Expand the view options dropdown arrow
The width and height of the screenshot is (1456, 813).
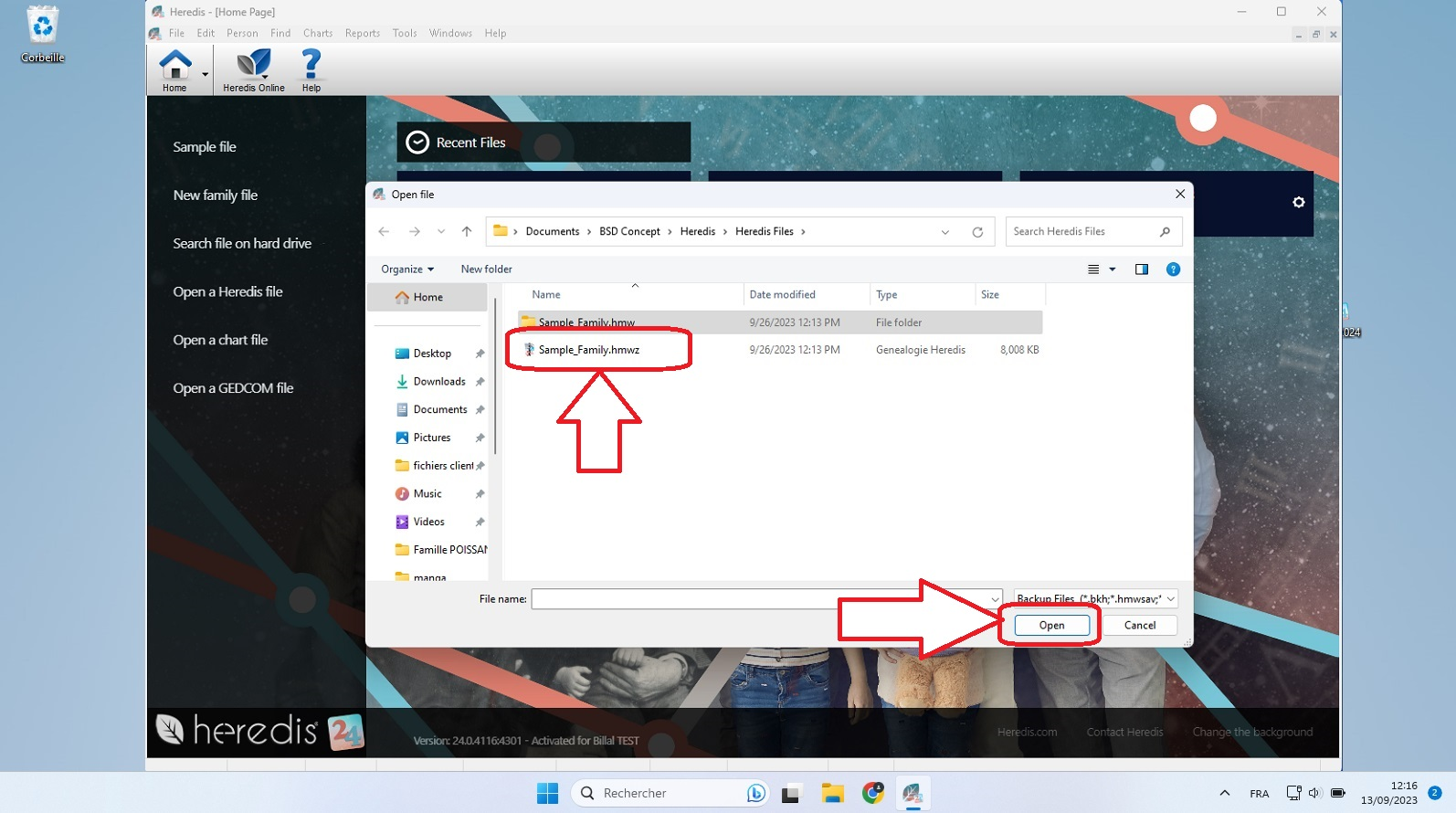pos(1112,269)
